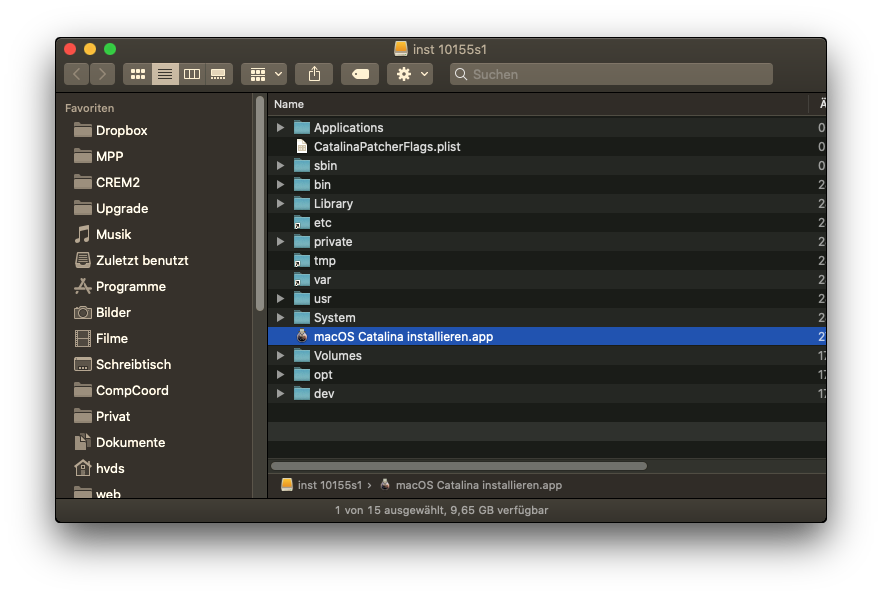Sort by the Name column header
Screen dimensions: 882x596
click(x=538, y=104)
